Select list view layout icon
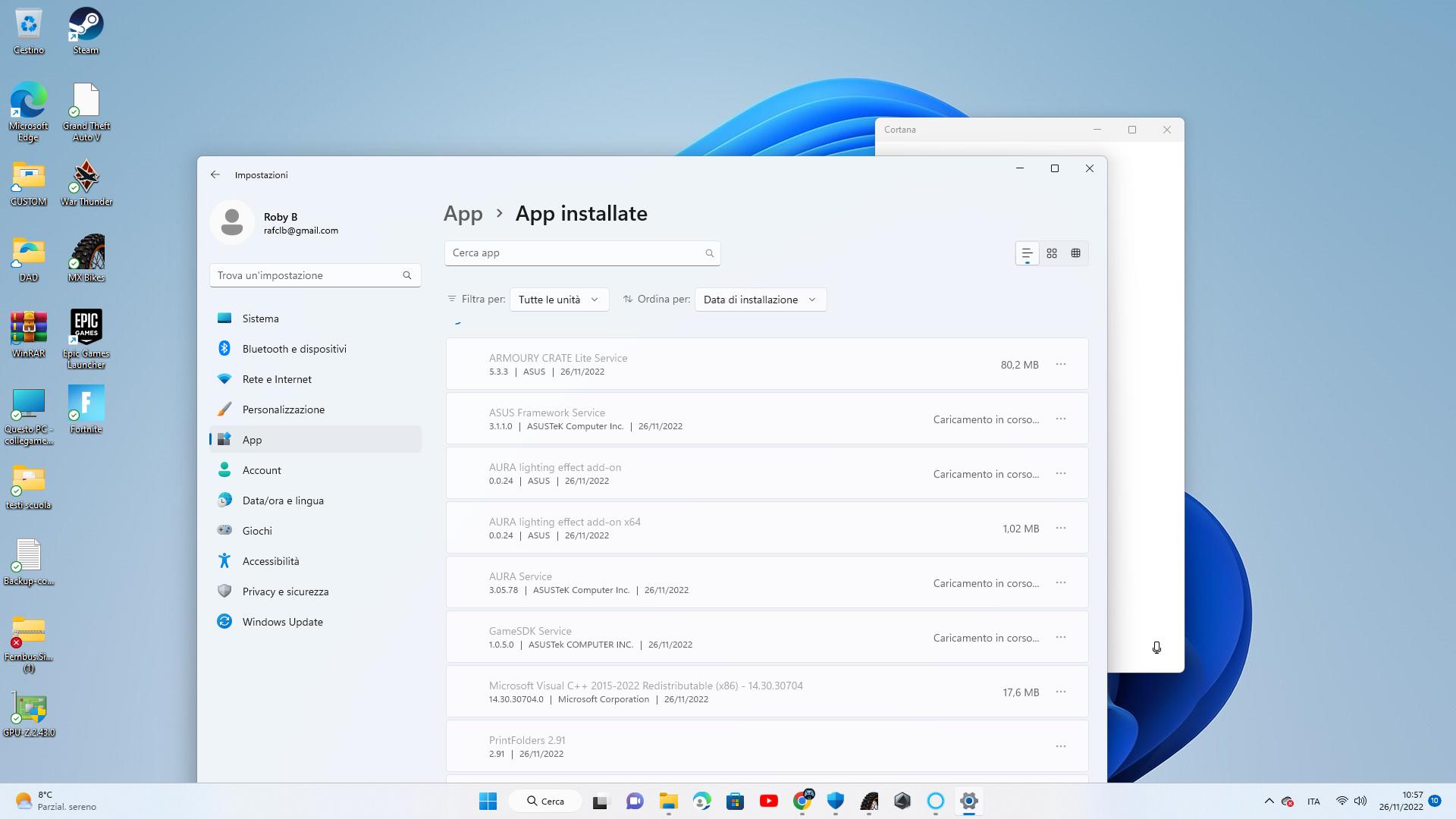This screenshot has width=1456, height=819. click(1027, 253)
